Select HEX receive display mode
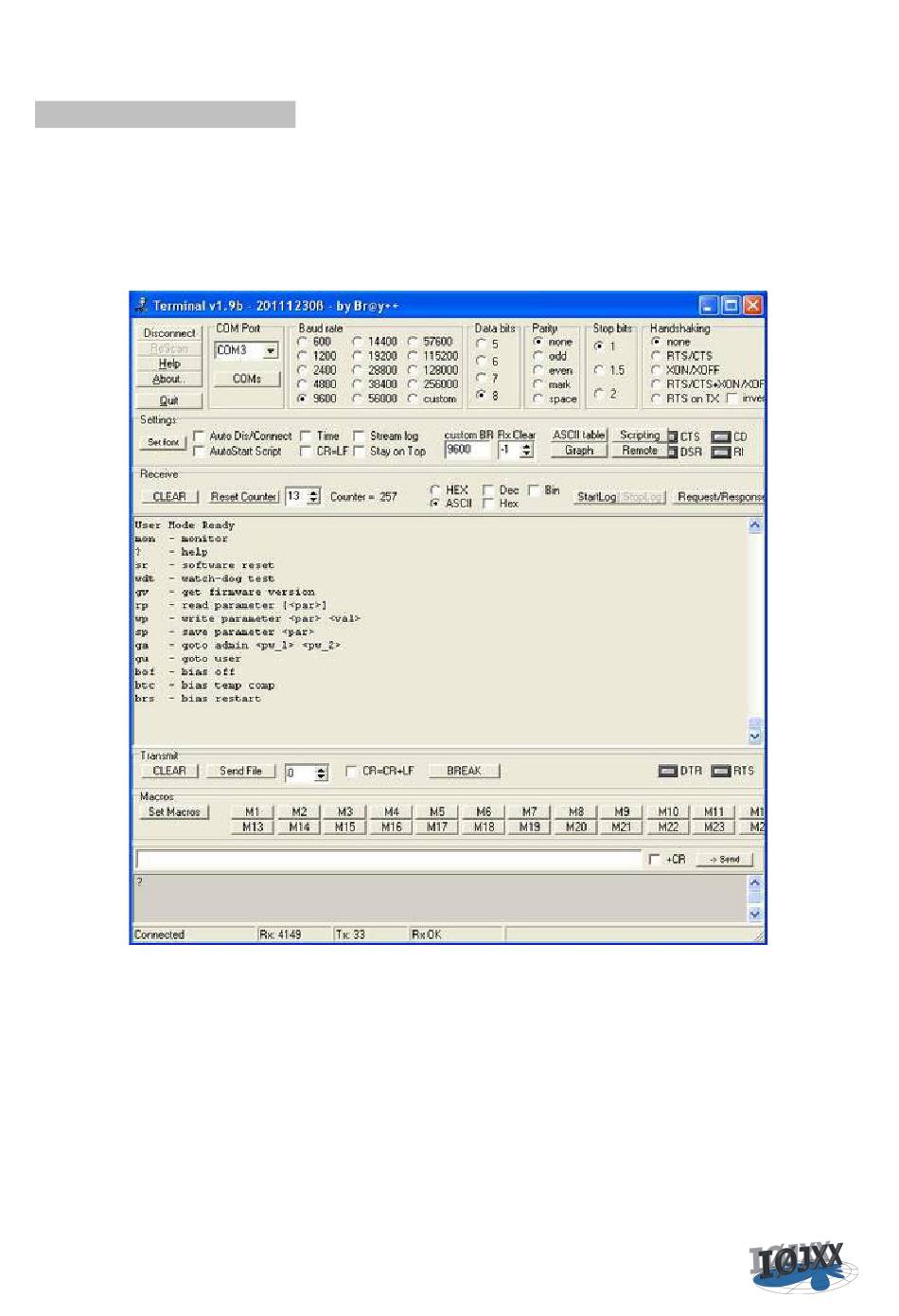This screenshot has height=1316, width=899. coord(434,489)
